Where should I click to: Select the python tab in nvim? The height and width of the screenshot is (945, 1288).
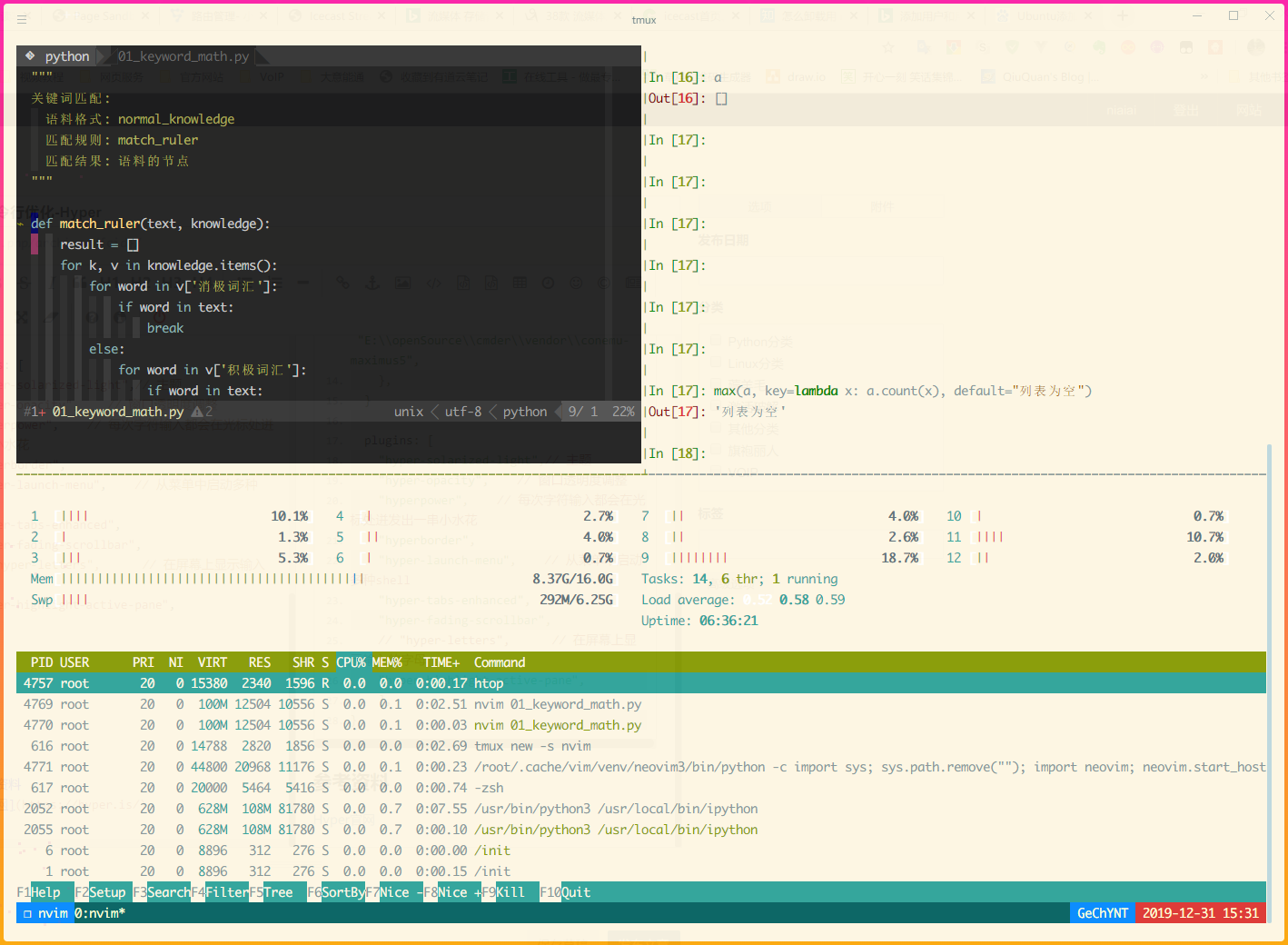(x=67, y=56)
